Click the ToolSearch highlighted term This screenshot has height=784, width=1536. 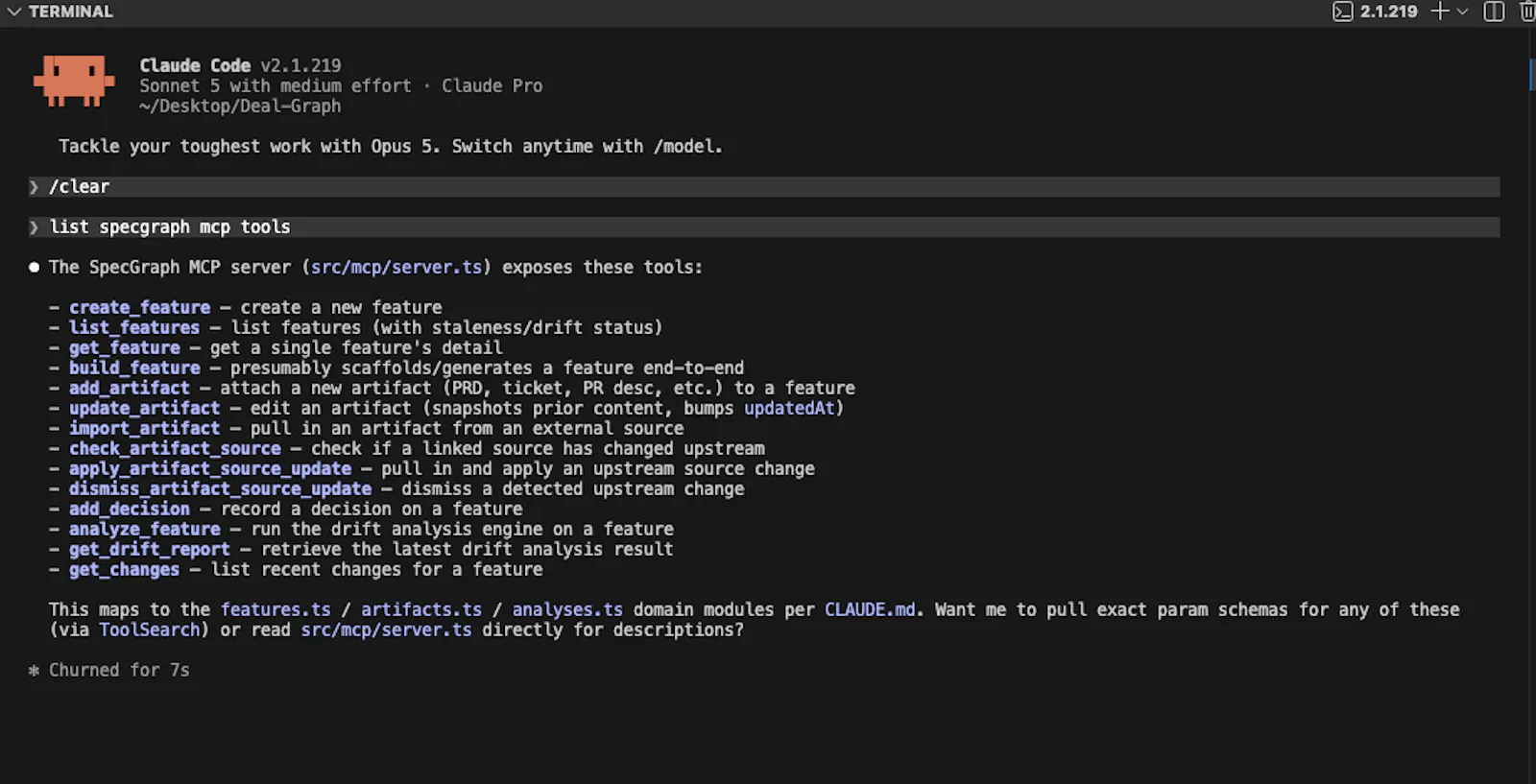(x=150, y=630)
